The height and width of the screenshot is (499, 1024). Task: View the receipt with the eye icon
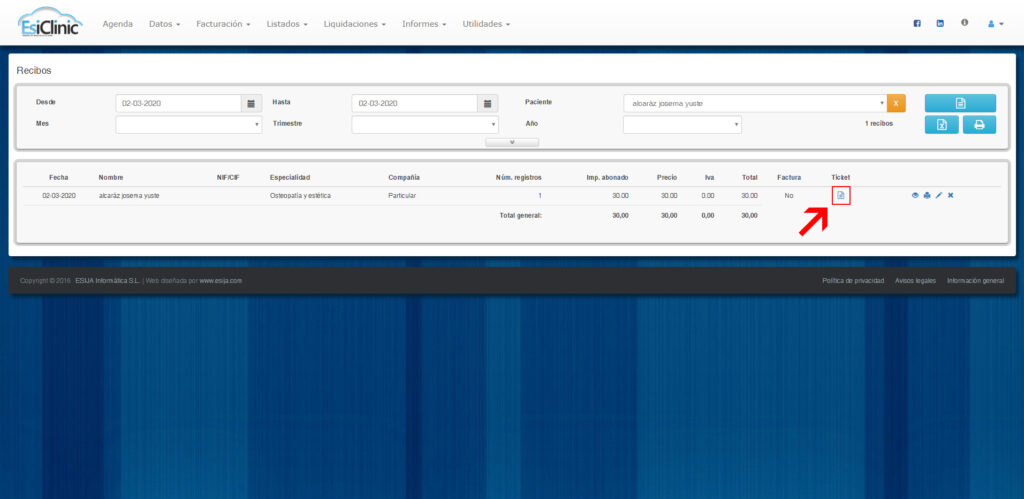[915, 195]
